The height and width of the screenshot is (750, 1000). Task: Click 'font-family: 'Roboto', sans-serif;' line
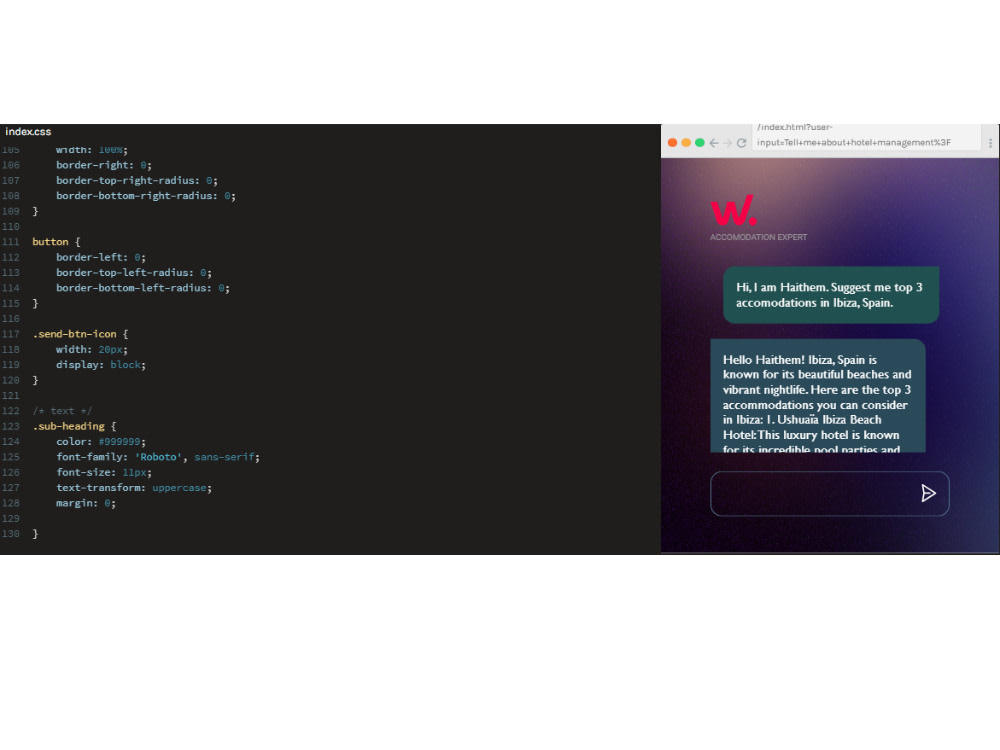[x=158, y=457]
